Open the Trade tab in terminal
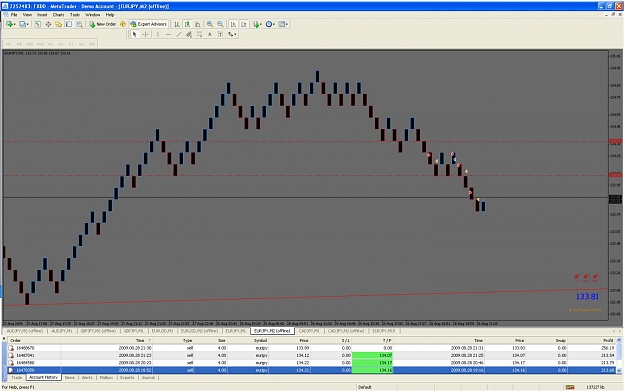Image resolution: width=625 pixels, height=392 pixels. [16, 377]
